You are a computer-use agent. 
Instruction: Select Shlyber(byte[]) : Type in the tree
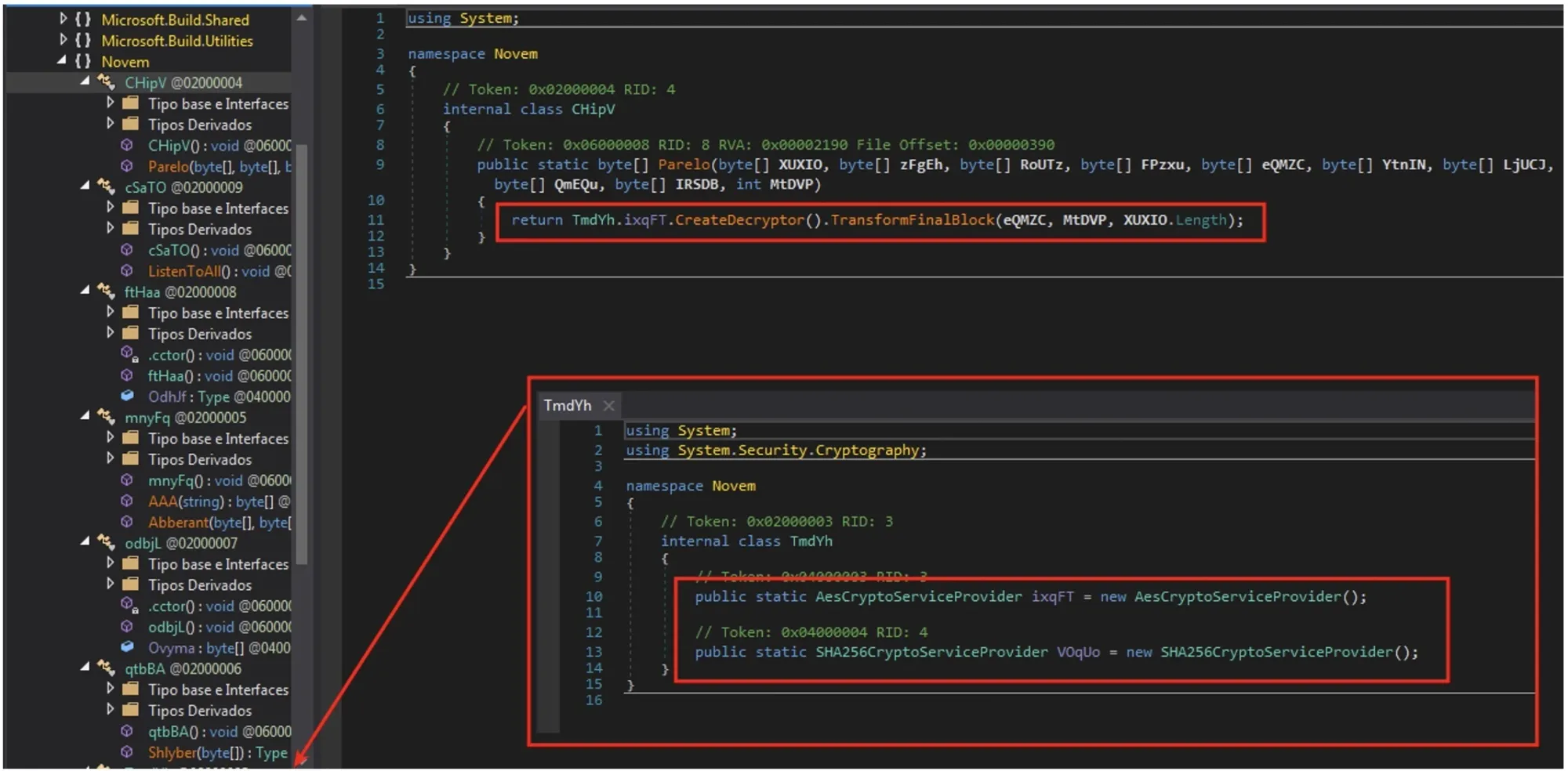[218, 752]
